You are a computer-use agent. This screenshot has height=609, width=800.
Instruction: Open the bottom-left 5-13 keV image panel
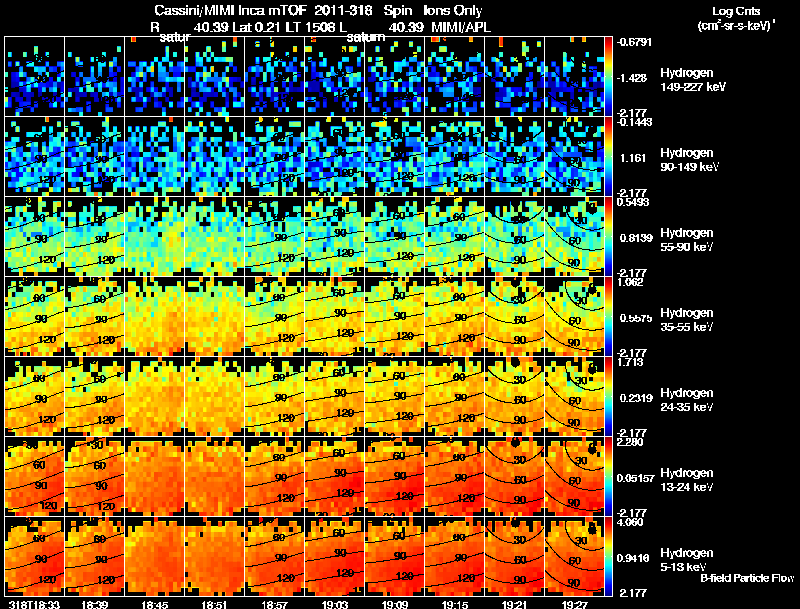click(35, 555)
